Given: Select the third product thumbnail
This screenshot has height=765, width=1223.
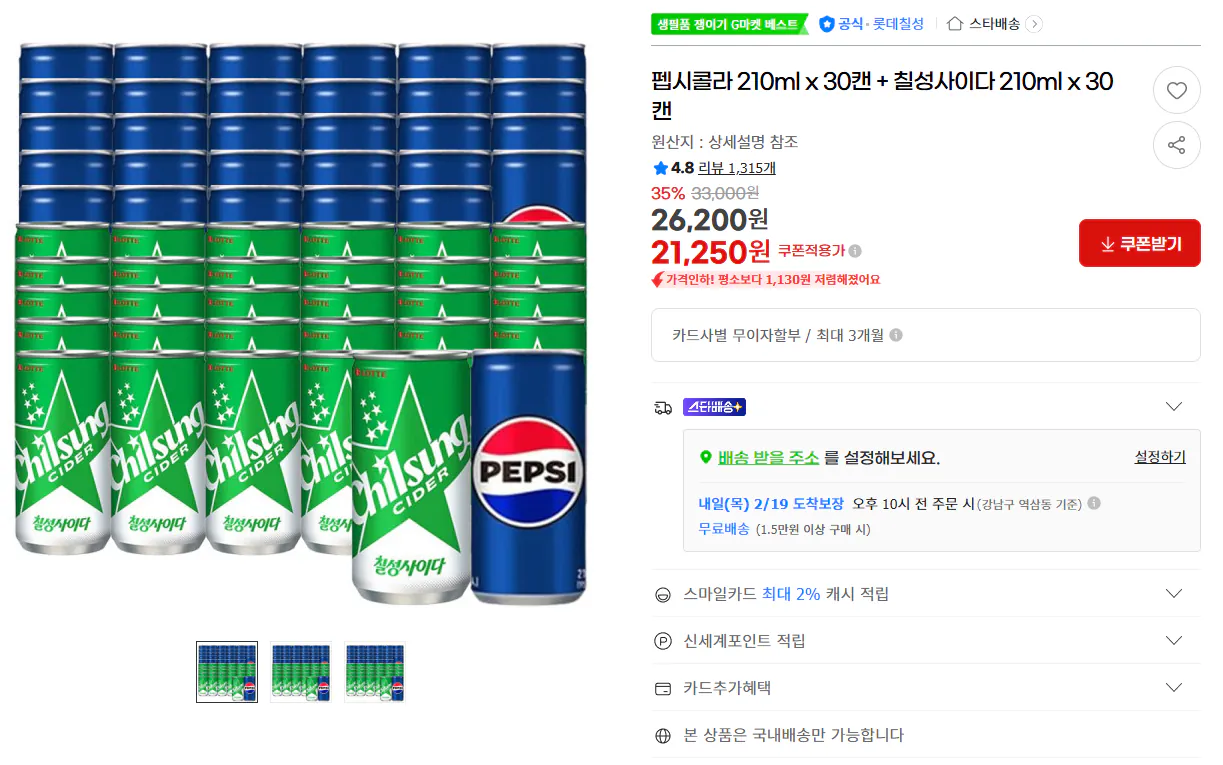Looking at the screenshot, I should click(x=374, y=671).
